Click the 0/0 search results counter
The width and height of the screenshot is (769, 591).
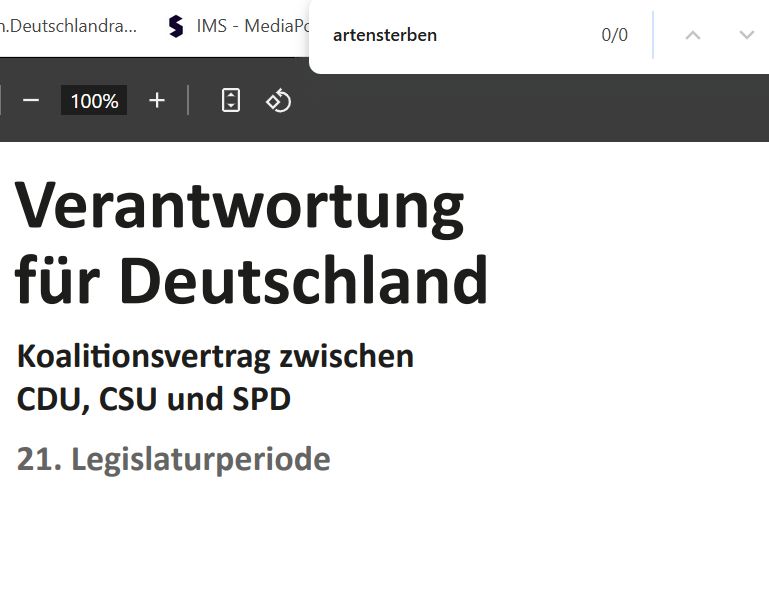point(615,35)
